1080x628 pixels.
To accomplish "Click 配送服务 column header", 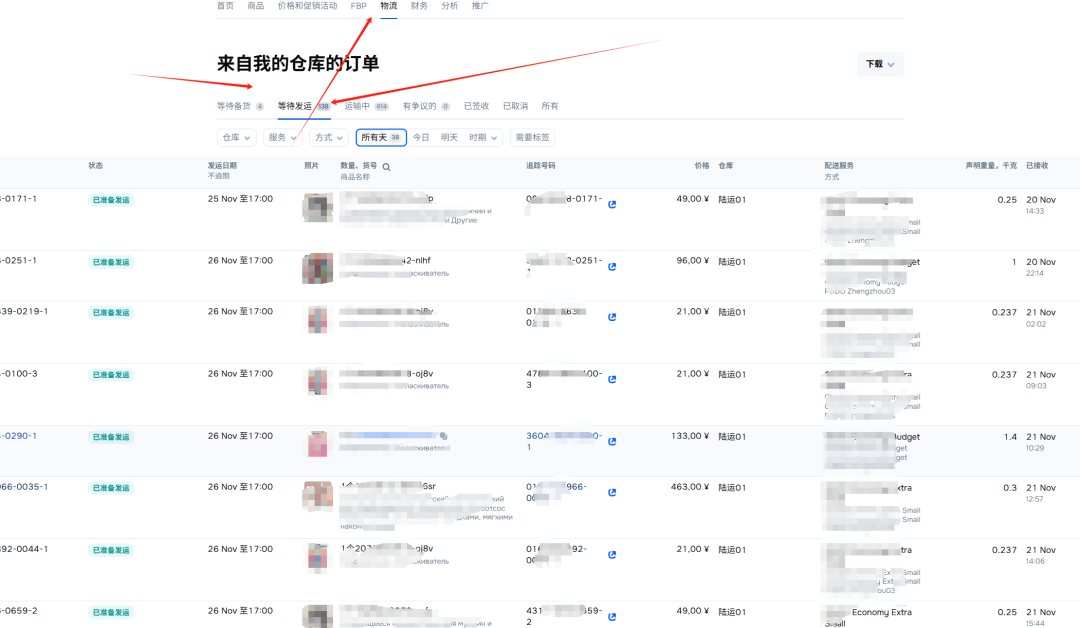I will (x=839, y=166).
